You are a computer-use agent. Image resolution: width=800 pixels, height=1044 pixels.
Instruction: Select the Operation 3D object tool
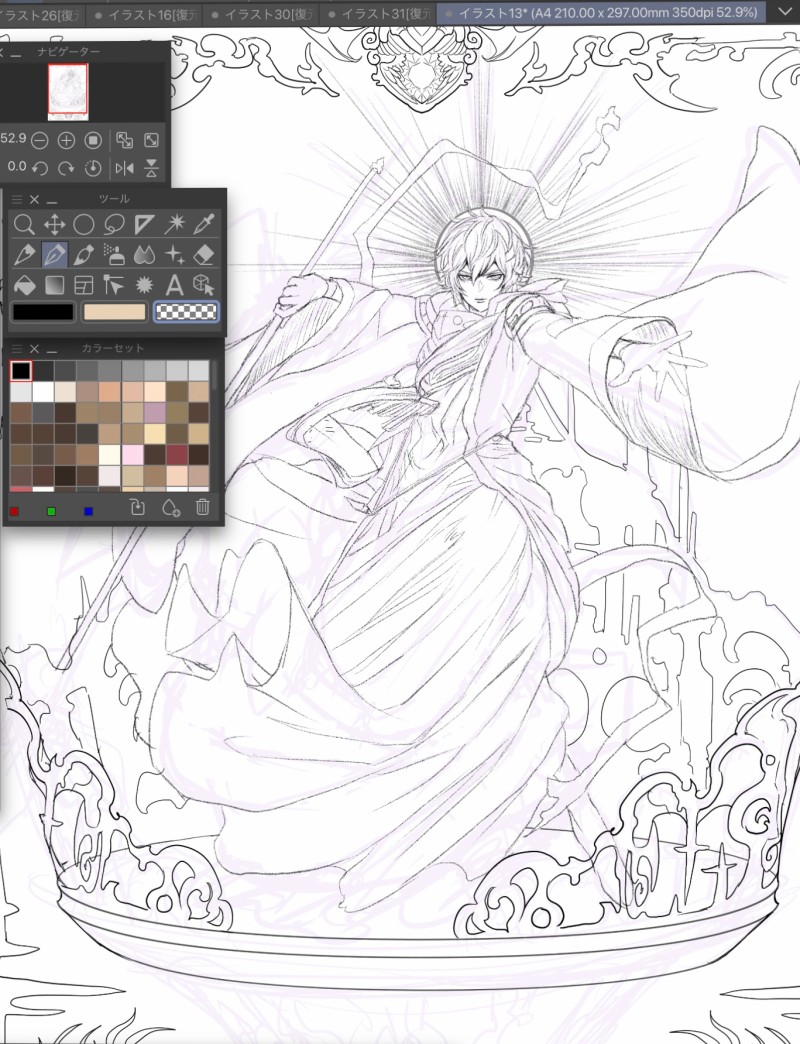(x=204, y=286)
